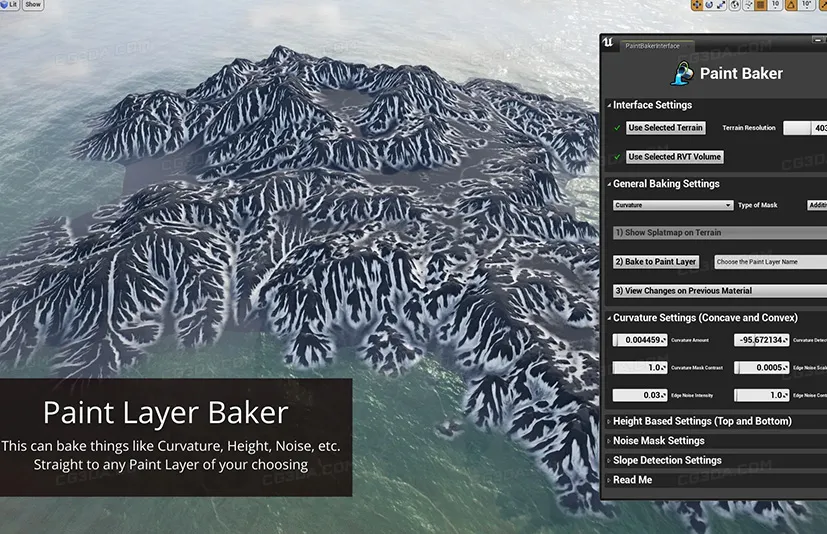Click Bake to Paint Layer button
Viewport: 827px width, 534px height.
pos(656,262)
